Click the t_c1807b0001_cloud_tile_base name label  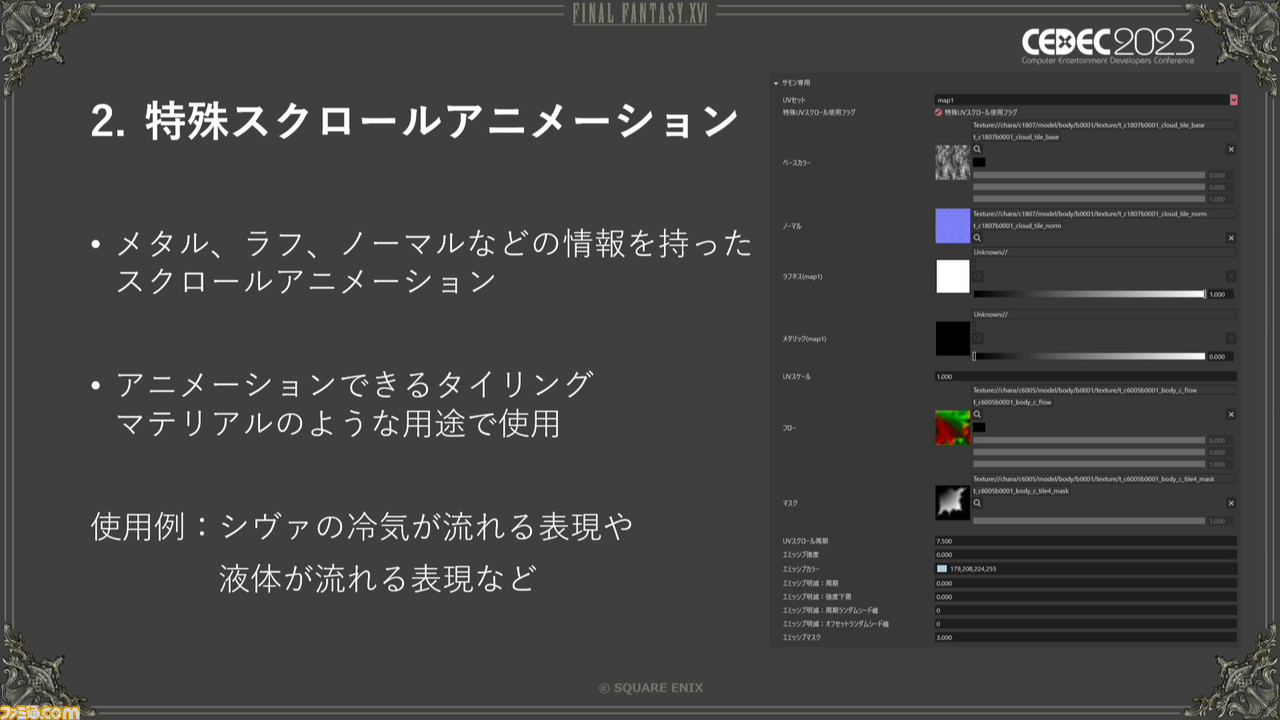[1016, 137]
